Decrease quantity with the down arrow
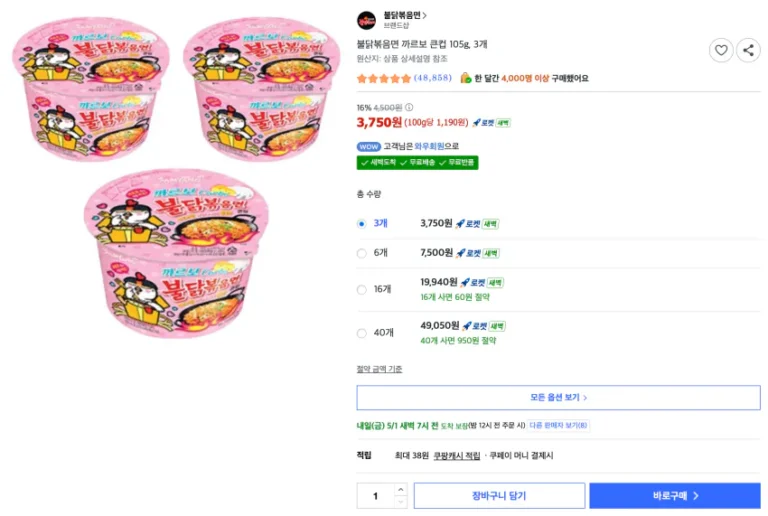 [x=401, y=501]
